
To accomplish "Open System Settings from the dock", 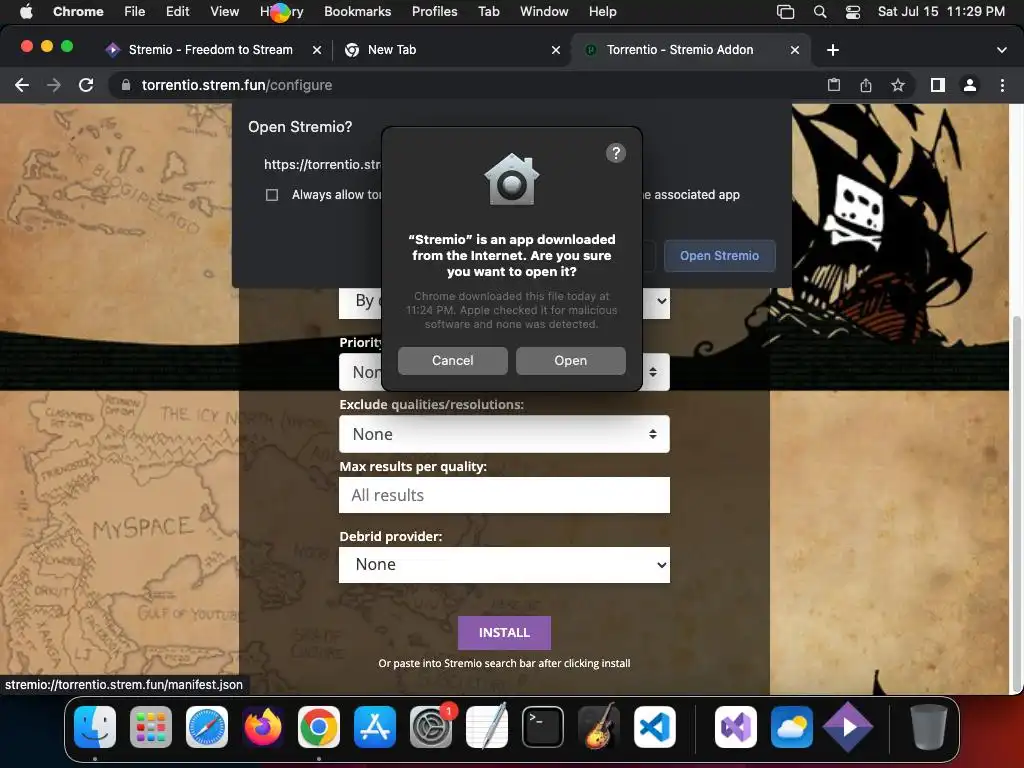I will click(x=431, y=727).
